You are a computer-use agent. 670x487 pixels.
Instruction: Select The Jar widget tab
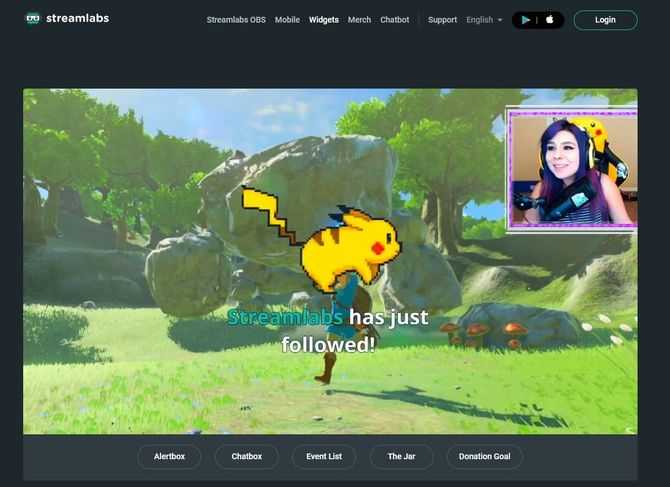point(401,456)
